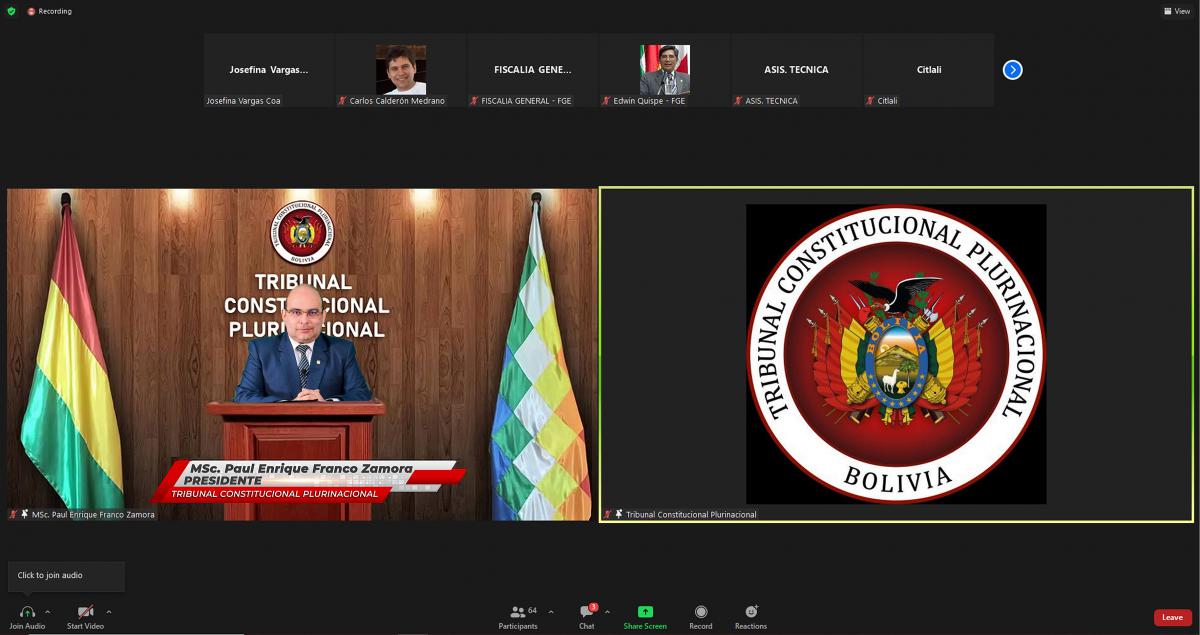Open the Chat panel
The height and width of the screenshot is (635, 1200).
coord(586,612)
